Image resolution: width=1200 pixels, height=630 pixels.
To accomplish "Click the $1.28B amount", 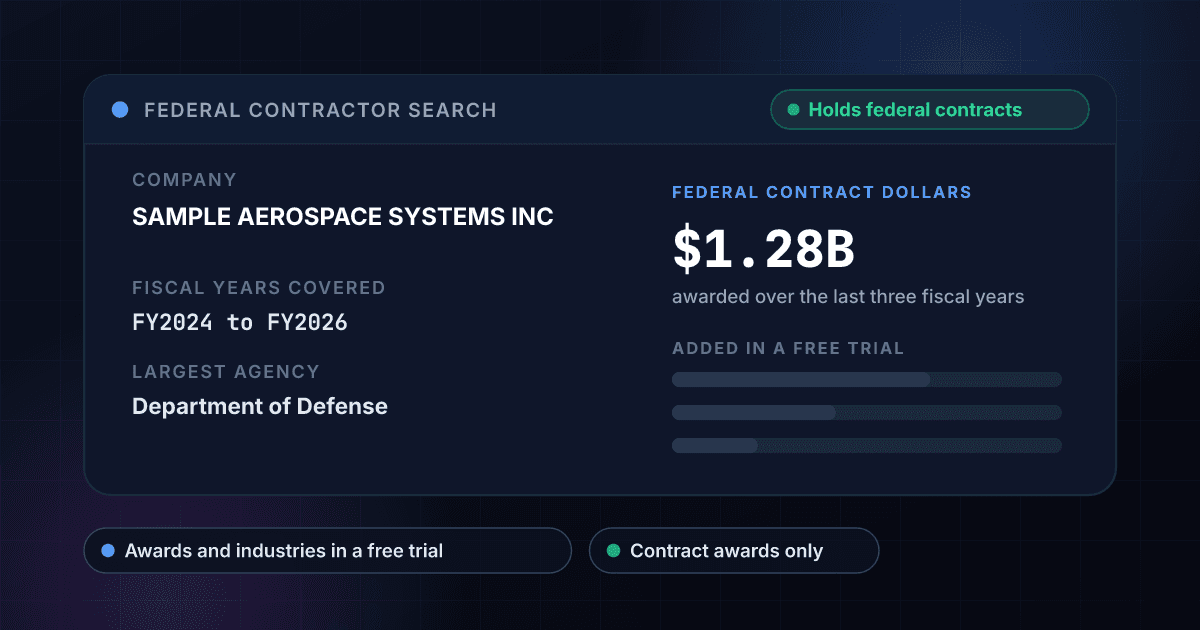I will click(763, 251).
